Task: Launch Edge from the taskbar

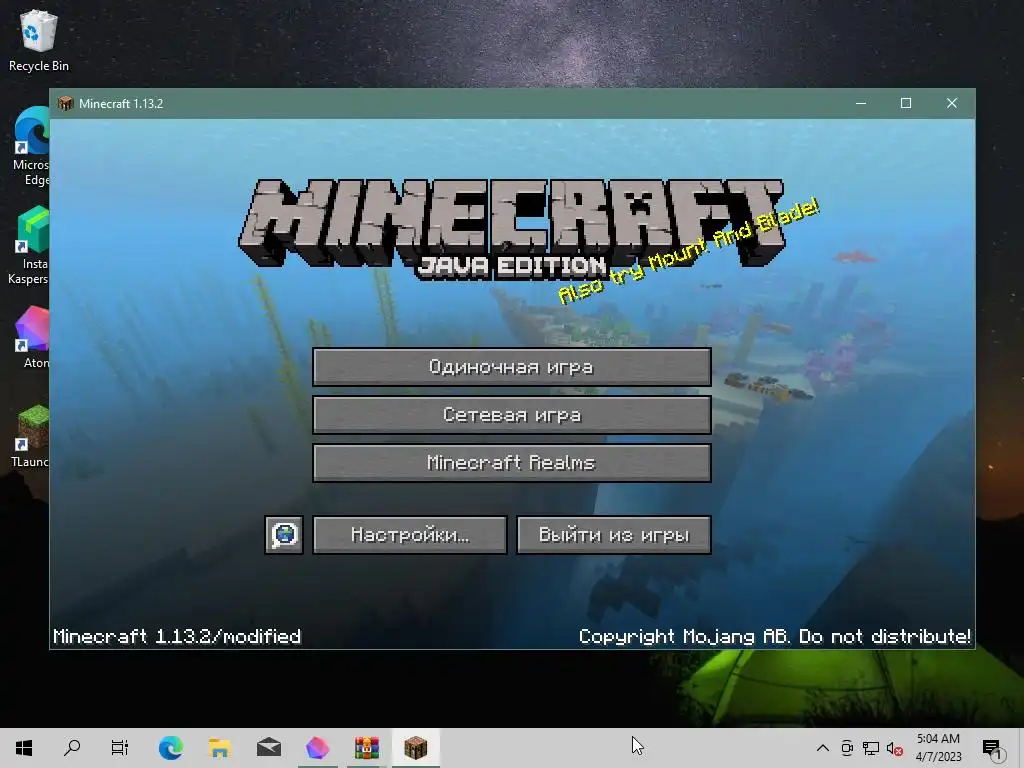Action: pyautogui.click(x=170, y=748)
